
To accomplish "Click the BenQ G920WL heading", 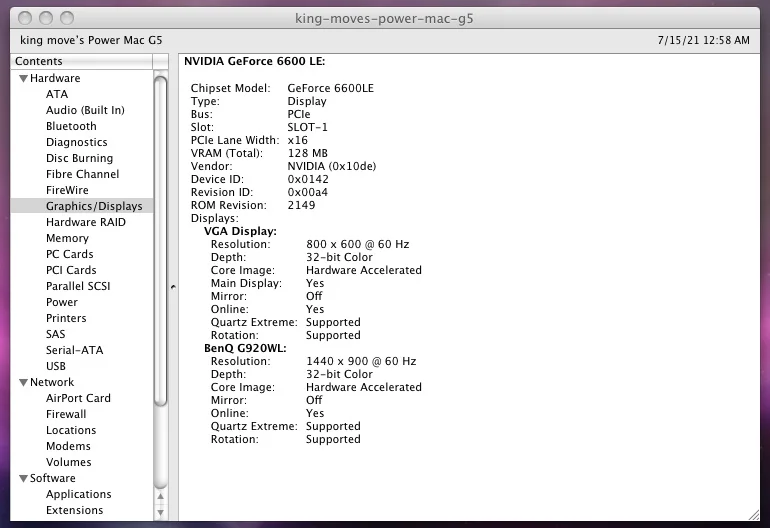I will (245, 348).
